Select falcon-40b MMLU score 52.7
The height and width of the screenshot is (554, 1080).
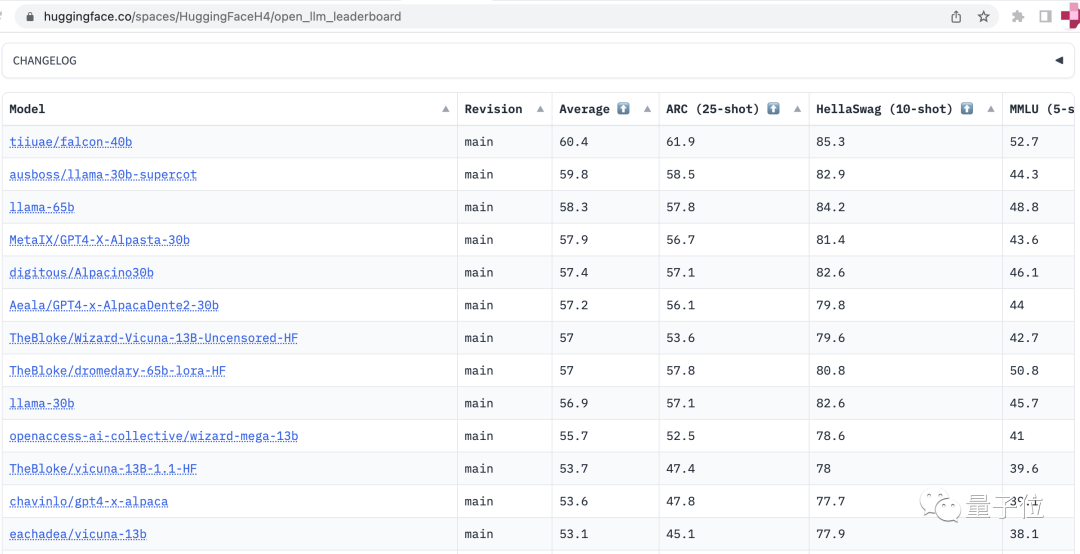pyautogui.click(x=1024, y=142)
